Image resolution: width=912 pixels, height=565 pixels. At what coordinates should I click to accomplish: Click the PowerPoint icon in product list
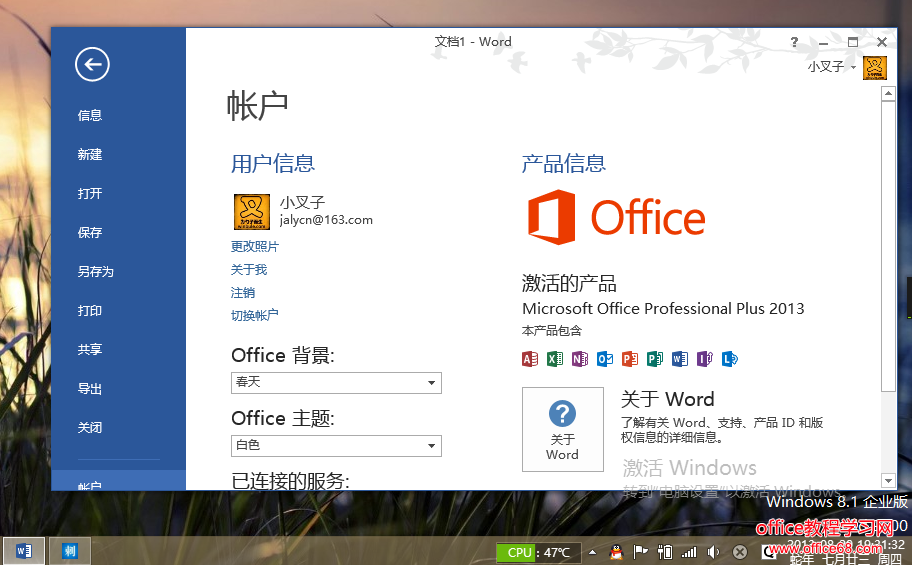click(630, 358)
